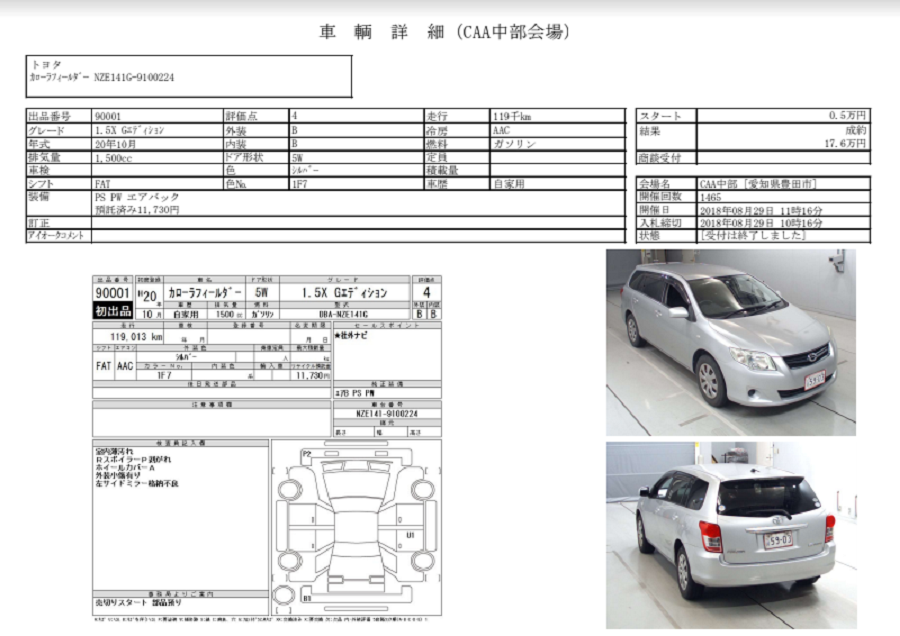Viewport: 900px width, 636px height.
Task: Select lot number value 90001 in table
Action: coord(108,116)
